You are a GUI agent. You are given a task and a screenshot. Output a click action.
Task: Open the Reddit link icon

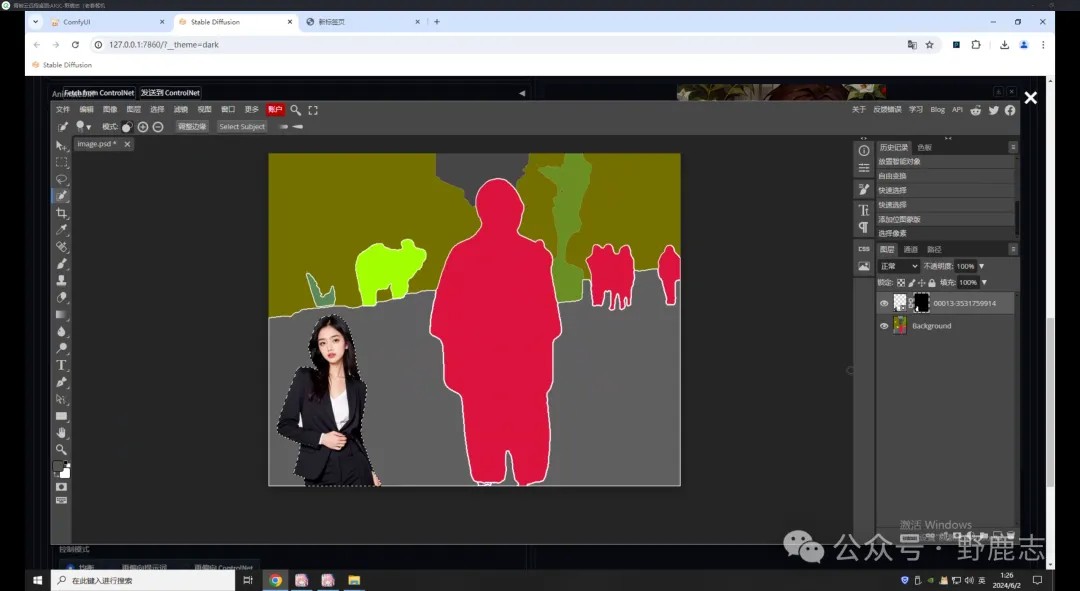[x=975, y=110]
